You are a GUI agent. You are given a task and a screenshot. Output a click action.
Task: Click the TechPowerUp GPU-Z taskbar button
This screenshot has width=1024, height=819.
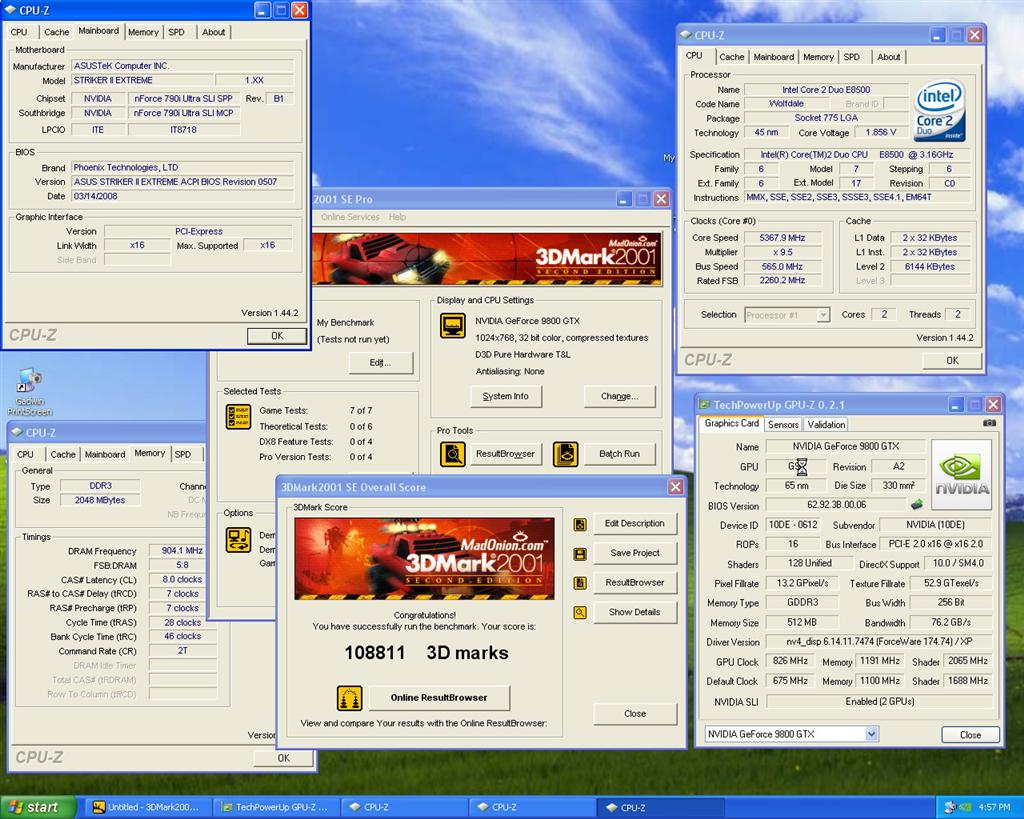[x=278, y=807]
